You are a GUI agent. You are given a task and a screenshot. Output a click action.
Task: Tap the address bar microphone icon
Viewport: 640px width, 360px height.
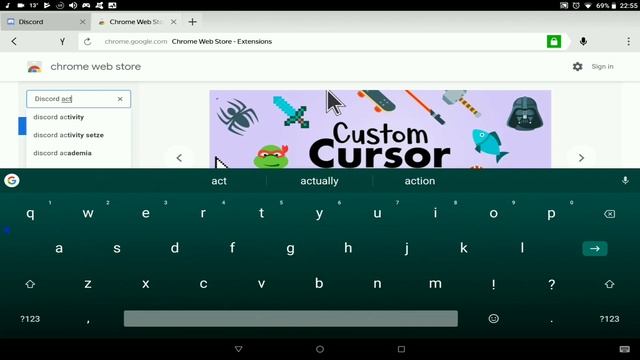[x=583, y=41]
